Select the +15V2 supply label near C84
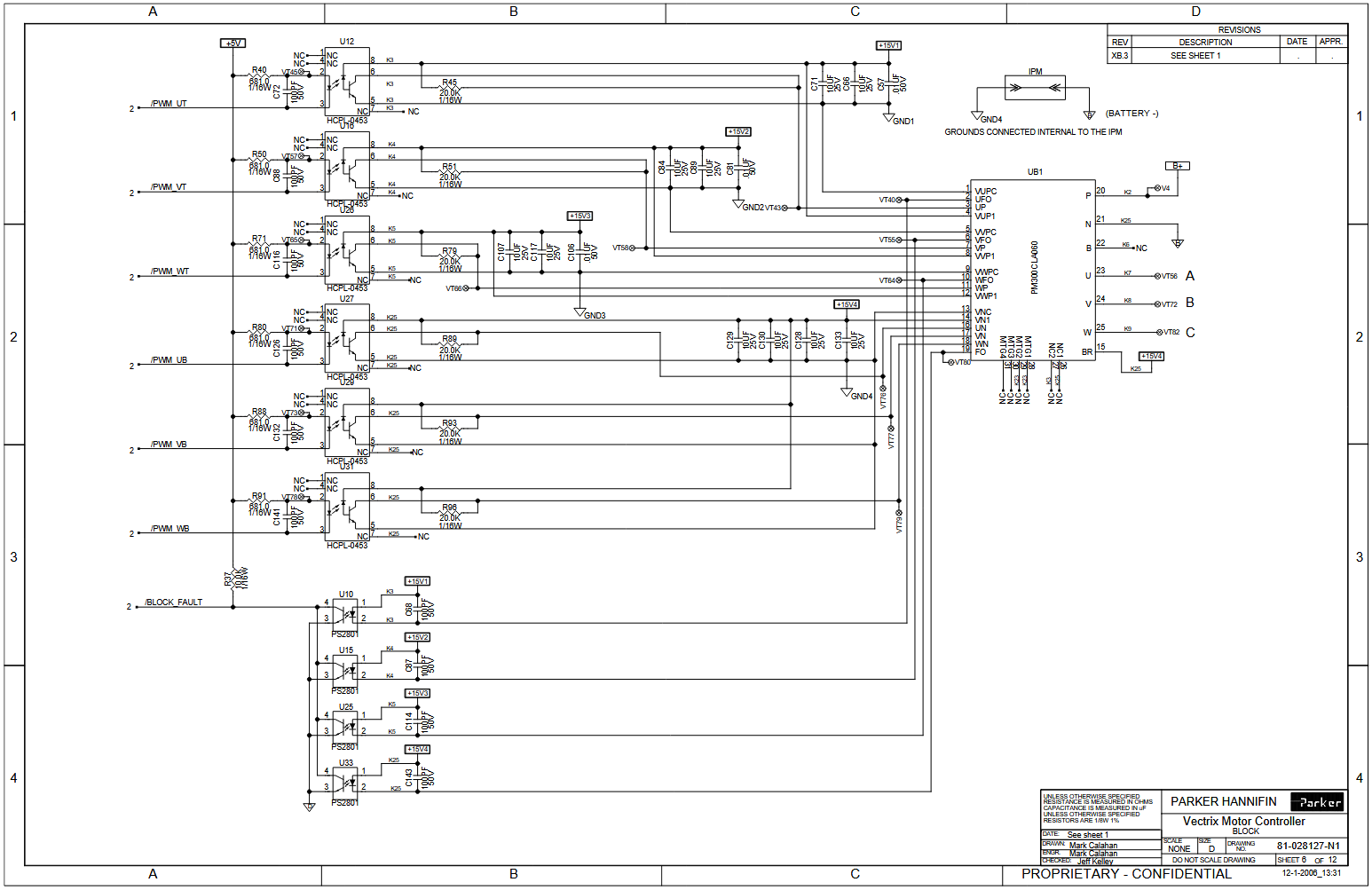 click(x=738, y=131)
